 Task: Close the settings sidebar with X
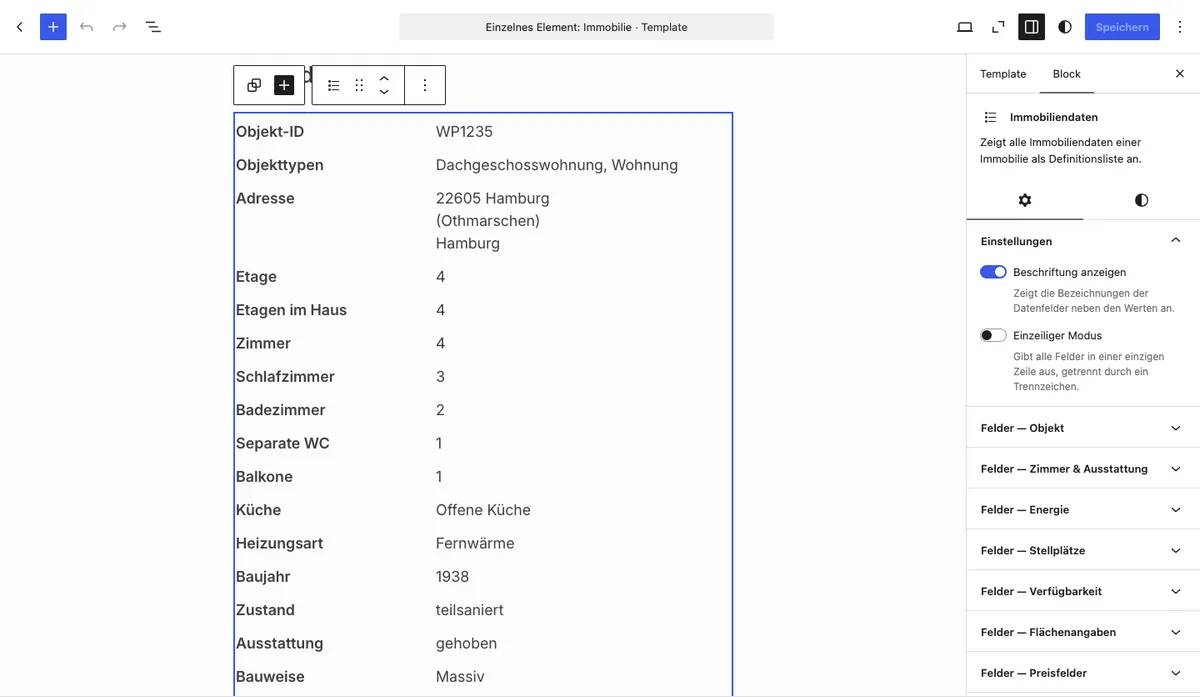tap(1180, 74)
